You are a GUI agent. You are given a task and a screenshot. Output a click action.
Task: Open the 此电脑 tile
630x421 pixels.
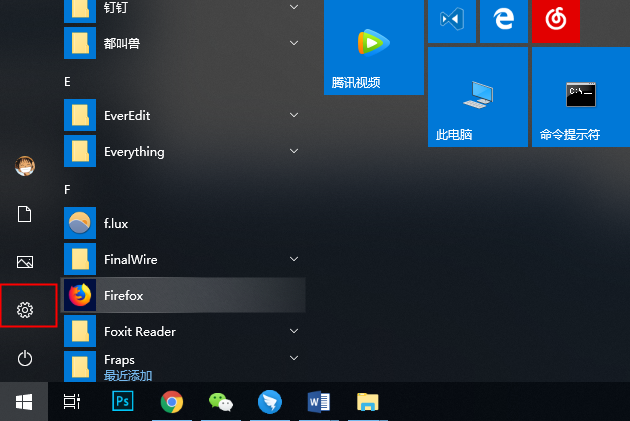pyautogui.click(x=478, y=97)
